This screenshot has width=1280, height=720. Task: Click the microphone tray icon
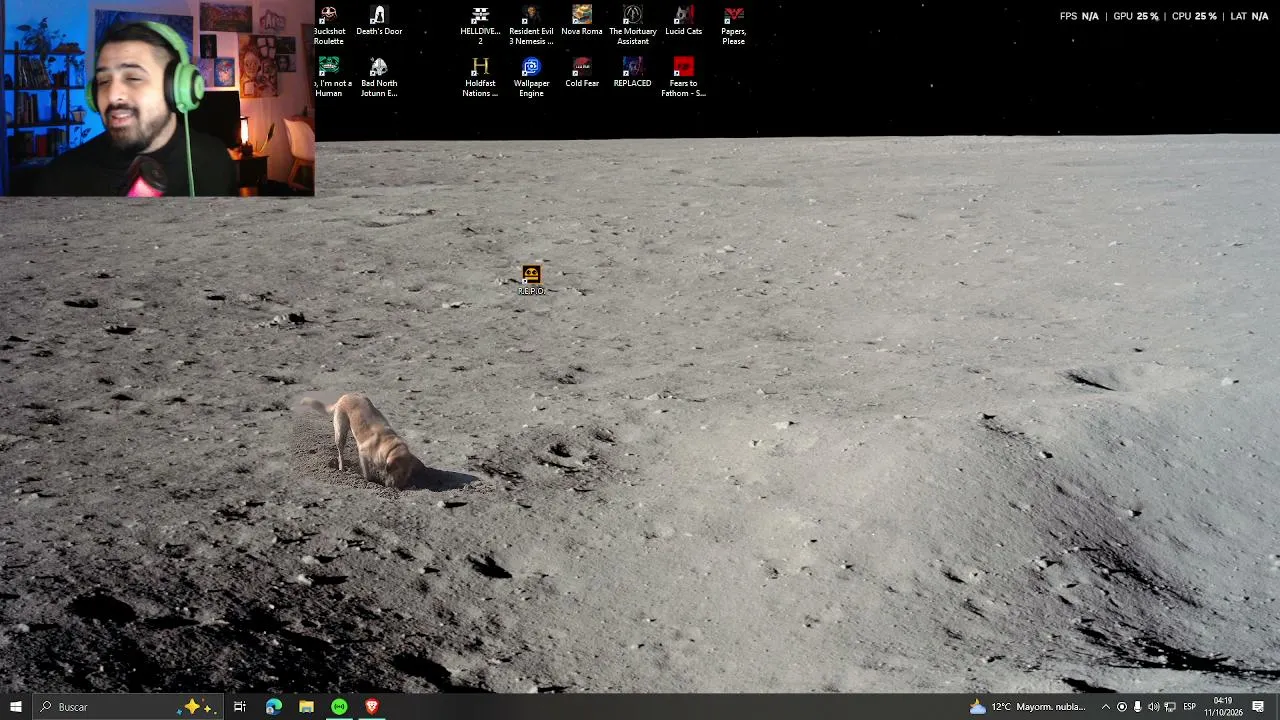point(1137,707)
